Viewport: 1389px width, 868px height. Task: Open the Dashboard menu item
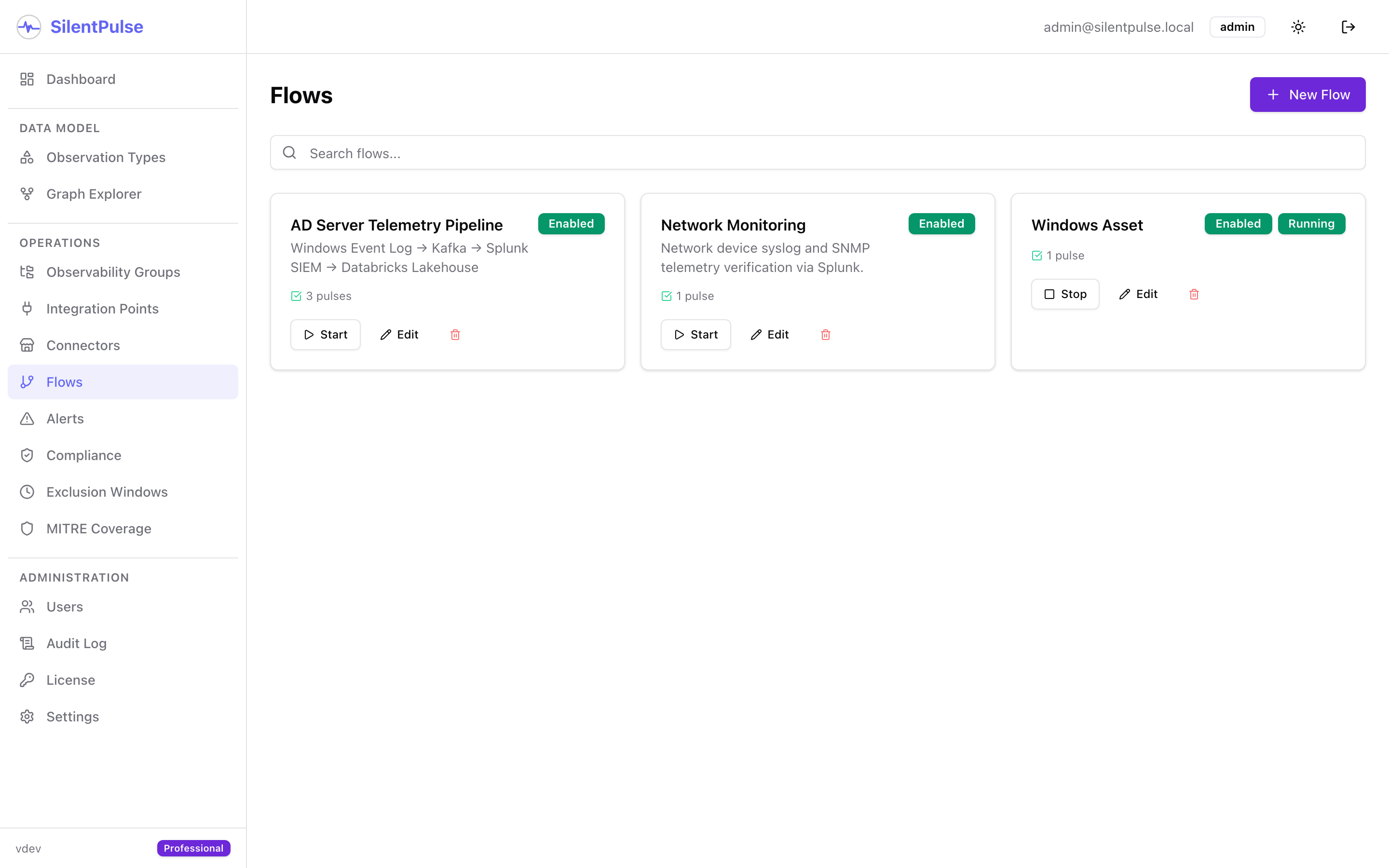(x=123, y=79)
